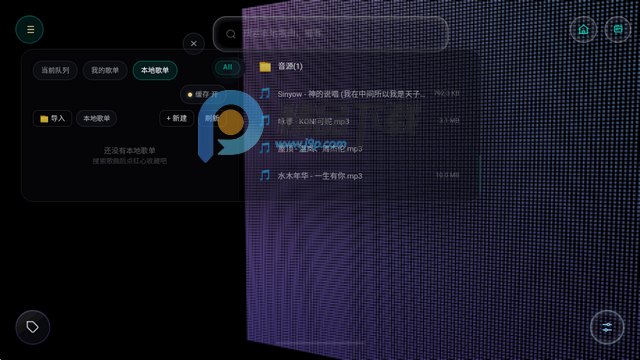
Task: Click the note icon of the 屋顶 track
Action: [x=265, y=148]
